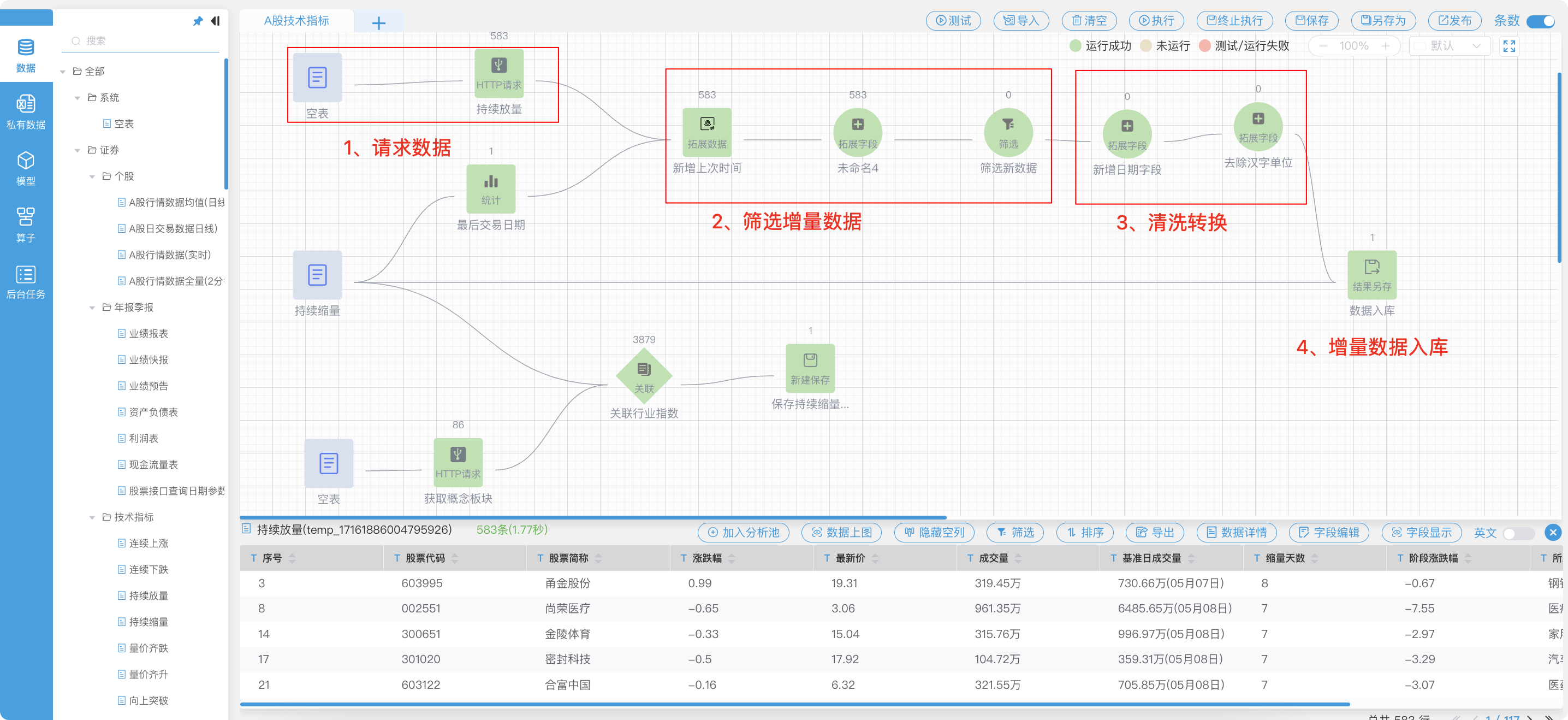Image resolution: width=1568 pixels, height=720 pixels.
Task: Add a new tab with plus
Action: click(x=378, y=23)
